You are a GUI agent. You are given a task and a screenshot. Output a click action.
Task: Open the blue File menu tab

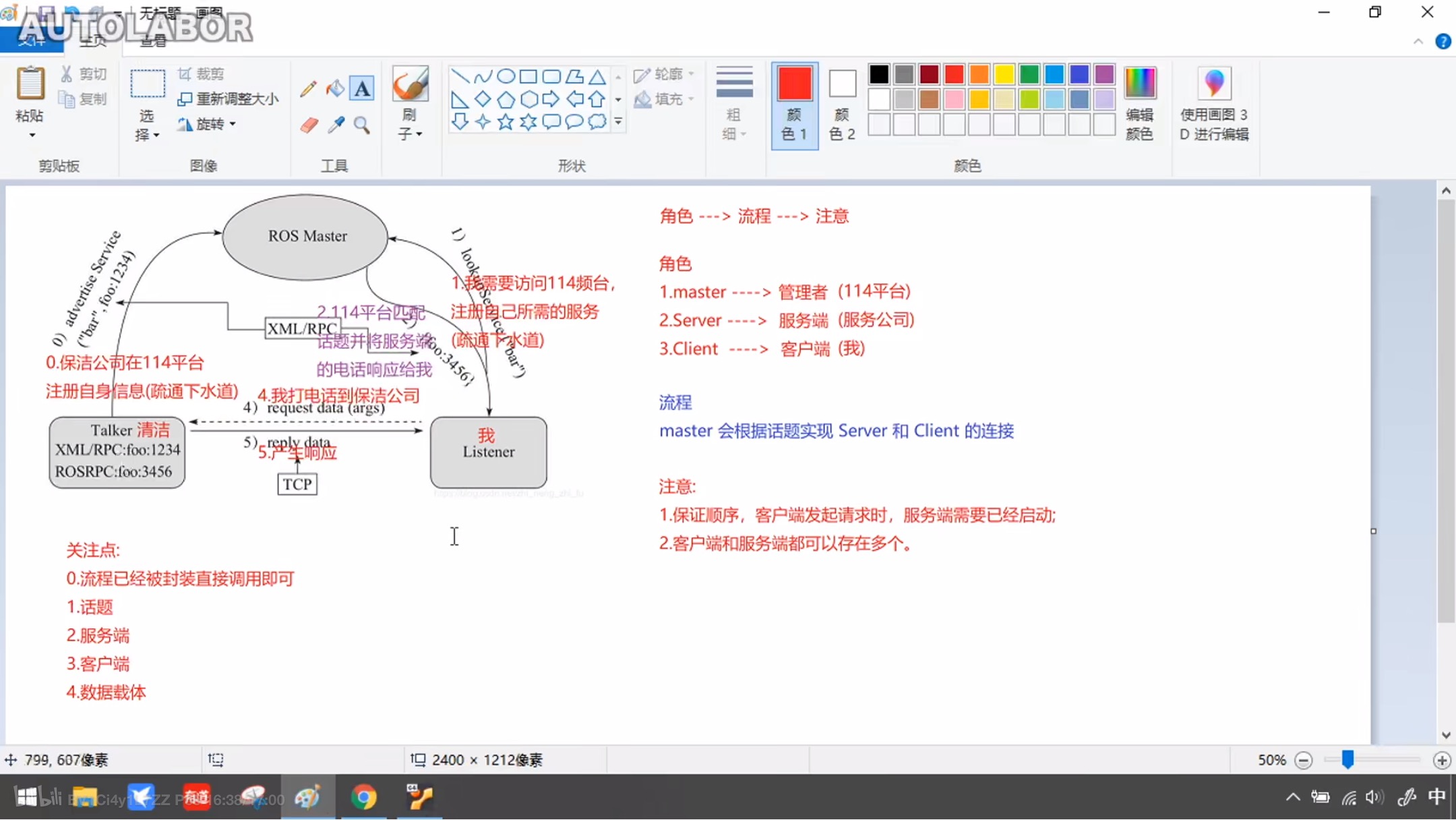(x=31, y=41)
